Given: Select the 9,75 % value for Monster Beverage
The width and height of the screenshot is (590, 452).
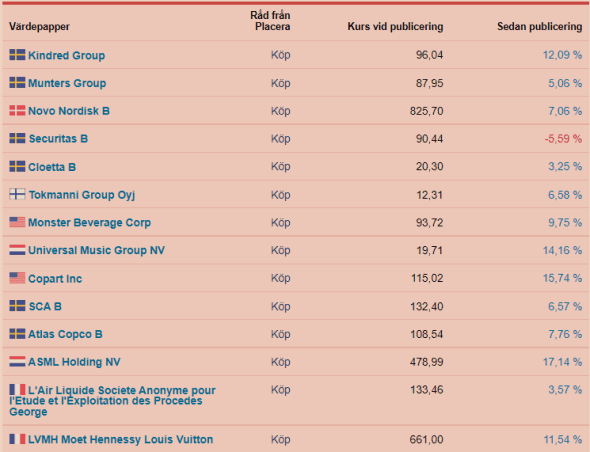Looking at the screenshot, I should (565, 222).
